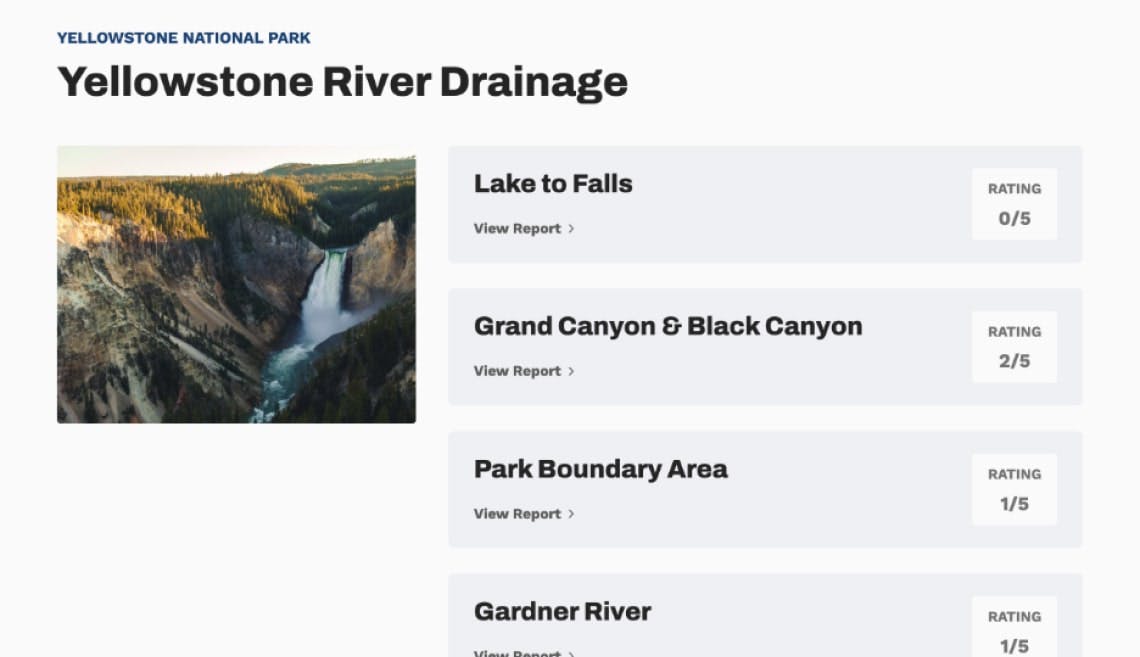View the Grand Canyon & Black Canyon report
Viewport: 1140px width, 657px height.
click(517, 371)
